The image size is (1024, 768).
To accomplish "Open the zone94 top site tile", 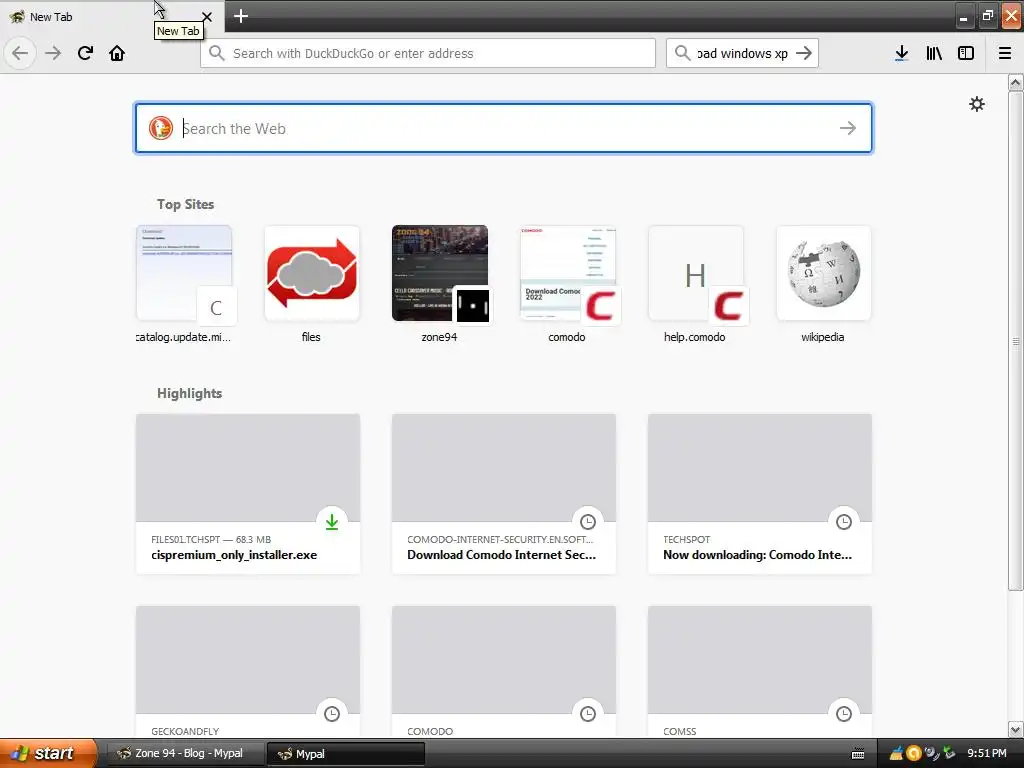I will click(440, 285).
